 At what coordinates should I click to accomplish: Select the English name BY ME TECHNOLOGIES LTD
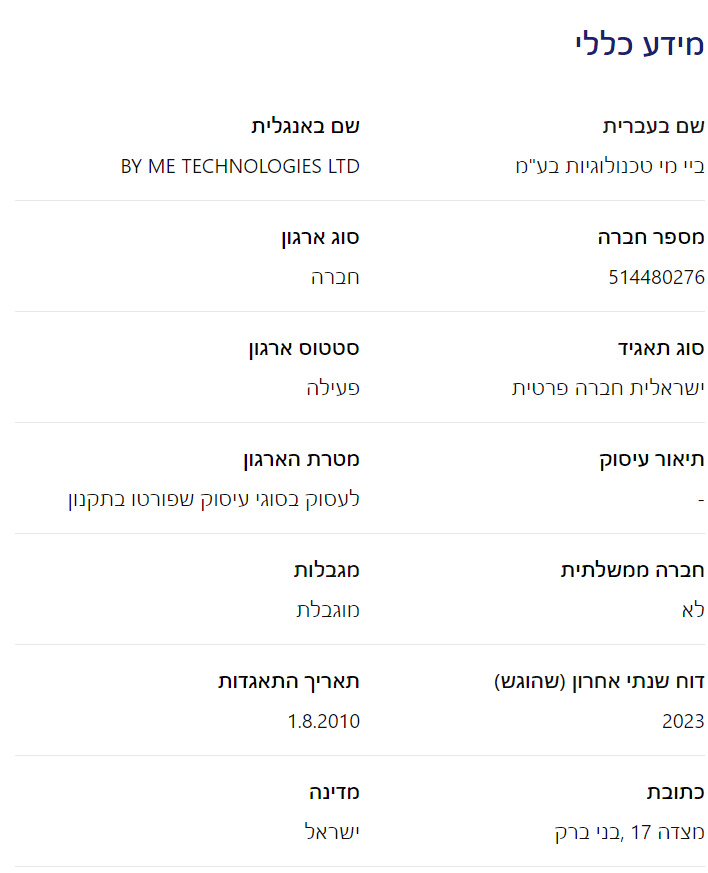[240, 167]
